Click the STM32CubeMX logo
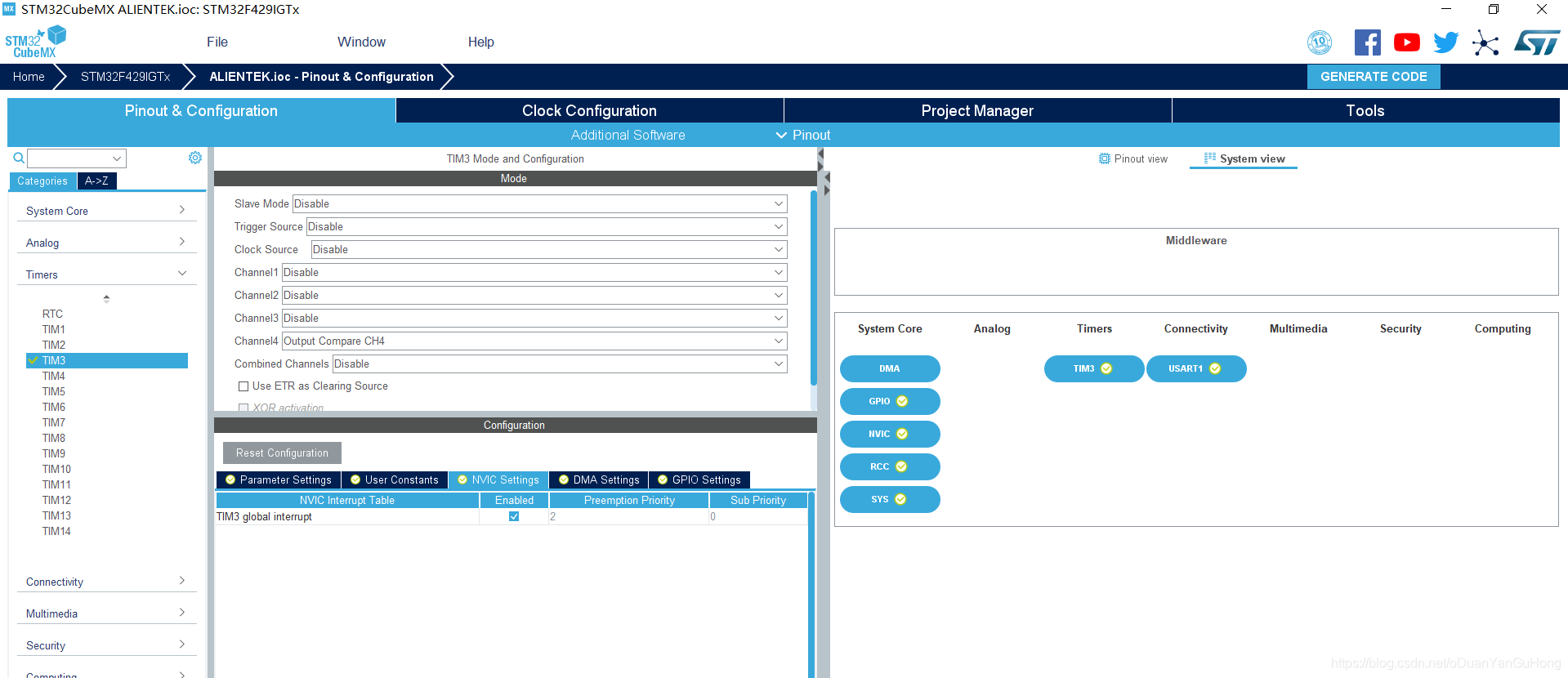 pos(35,42)
